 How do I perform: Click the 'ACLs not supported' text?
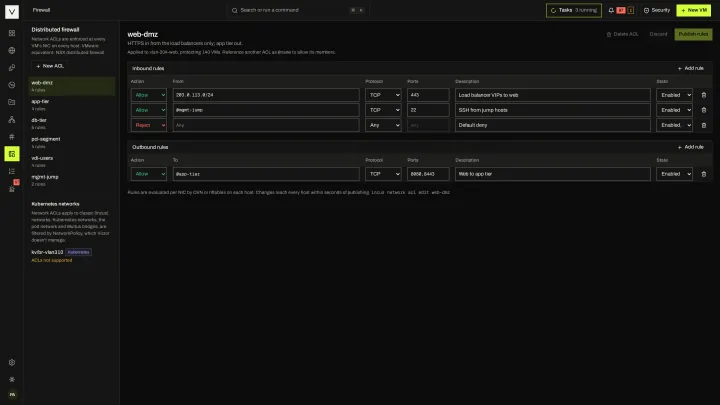coord(51,260)
